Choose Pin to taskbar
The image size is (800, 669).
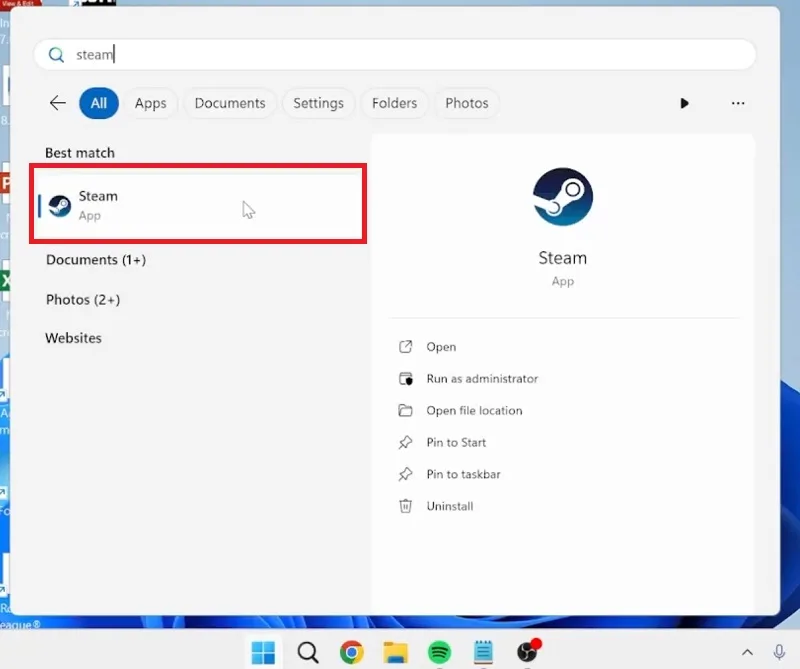[x=463, y=474]
